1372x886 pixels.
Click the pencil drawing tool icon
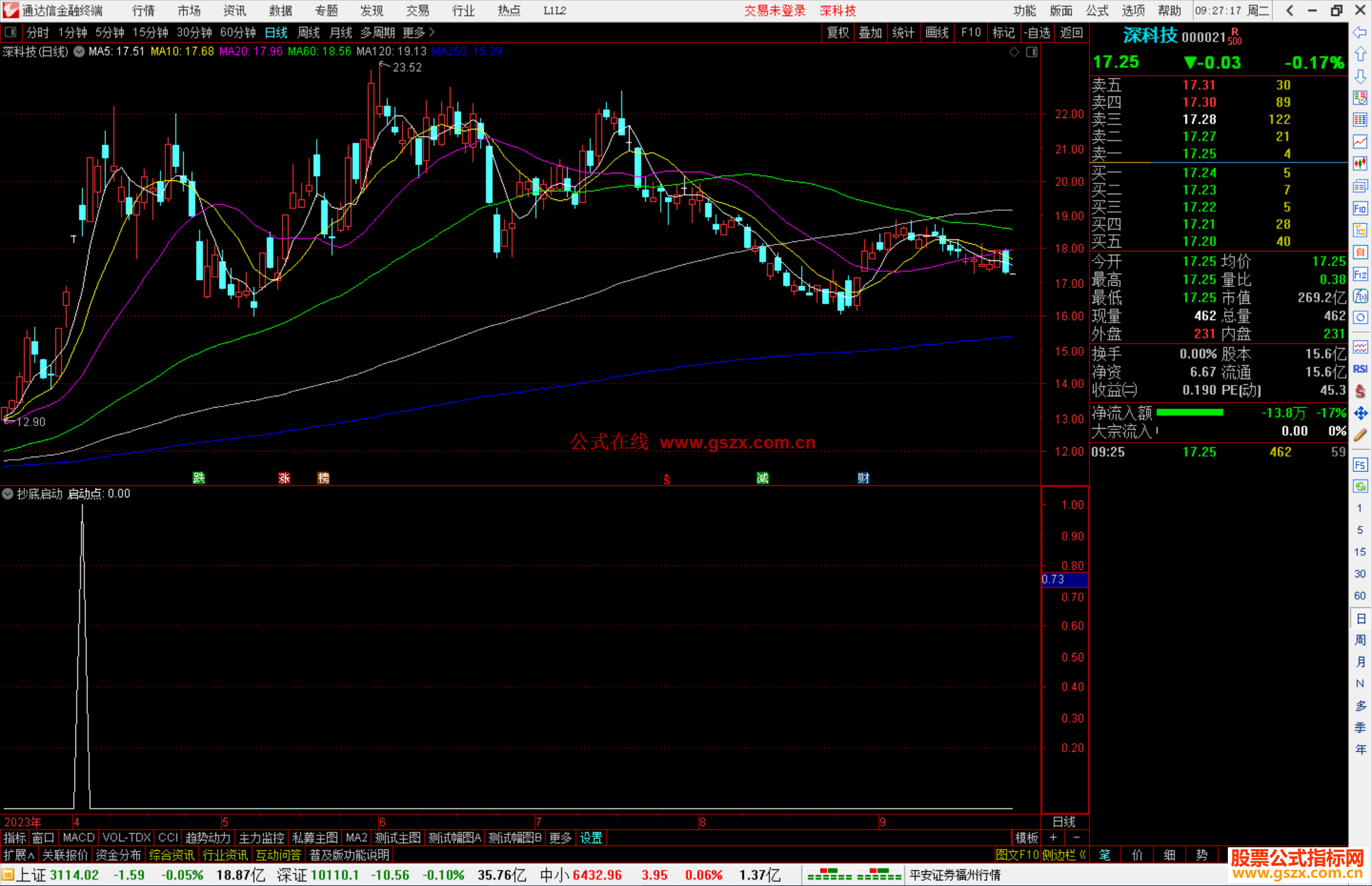tap(1360, 435)
